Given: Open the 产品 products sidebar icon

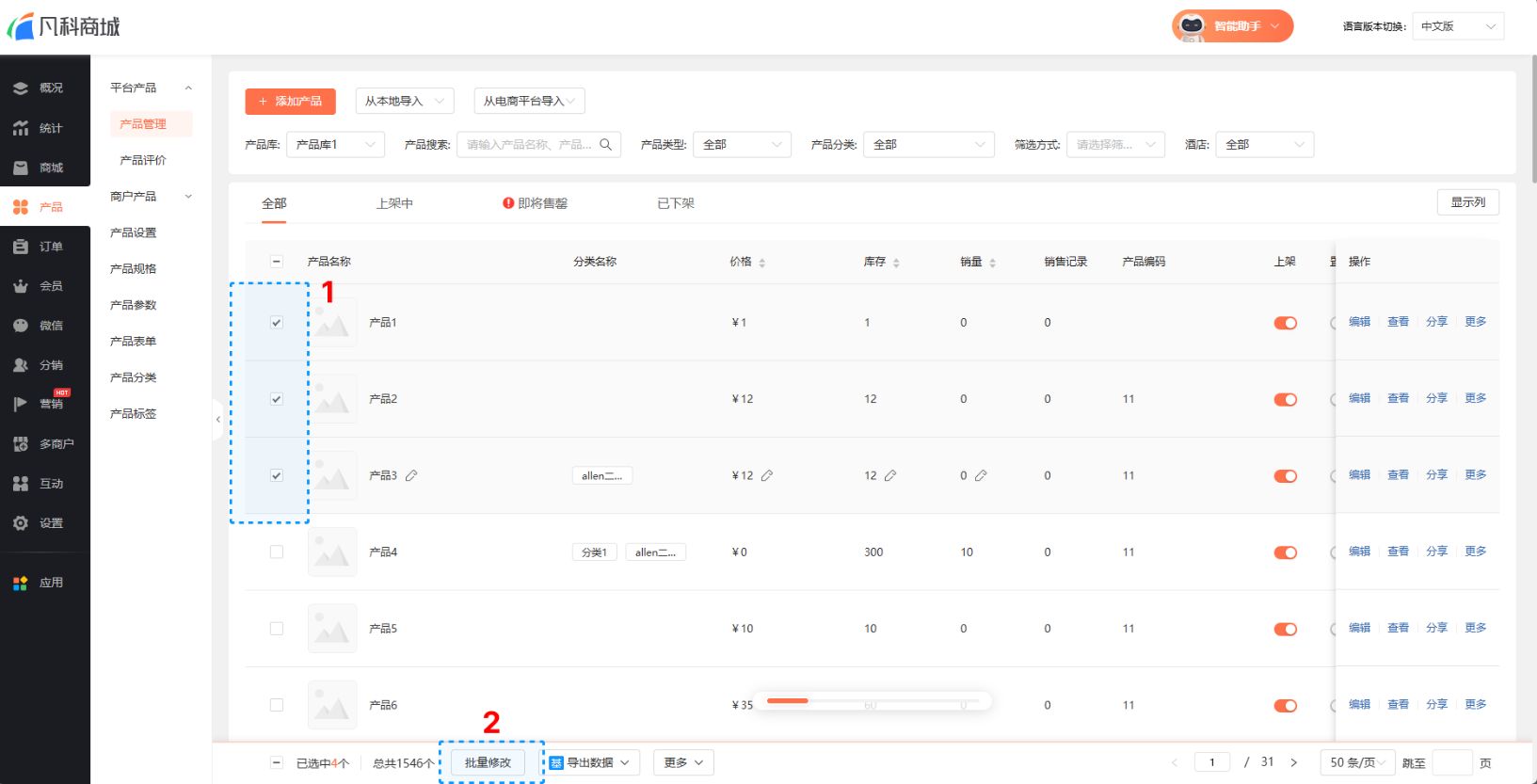Looking at the screenshot, I should tap(21, 207).
